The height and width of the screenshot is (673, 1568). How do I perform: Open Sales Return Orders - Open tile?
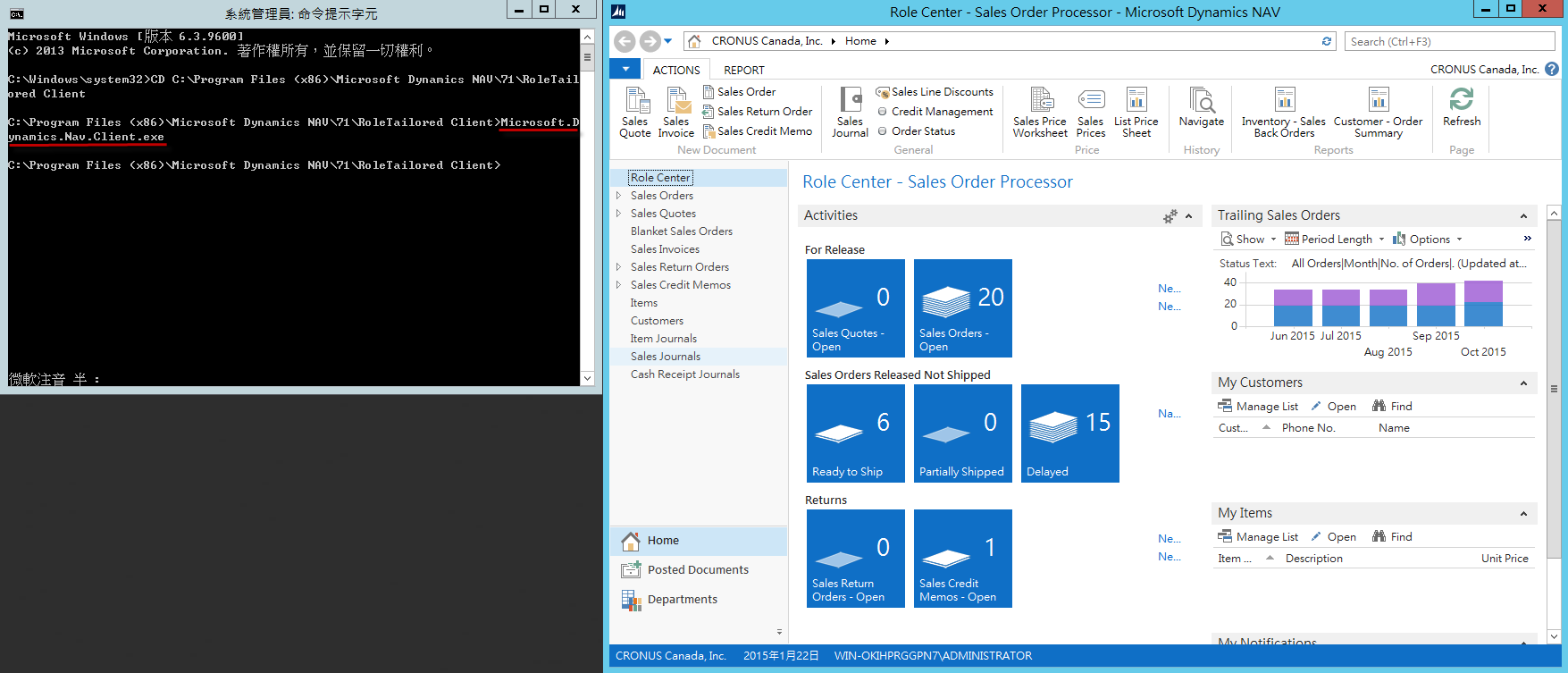point(856,559)
